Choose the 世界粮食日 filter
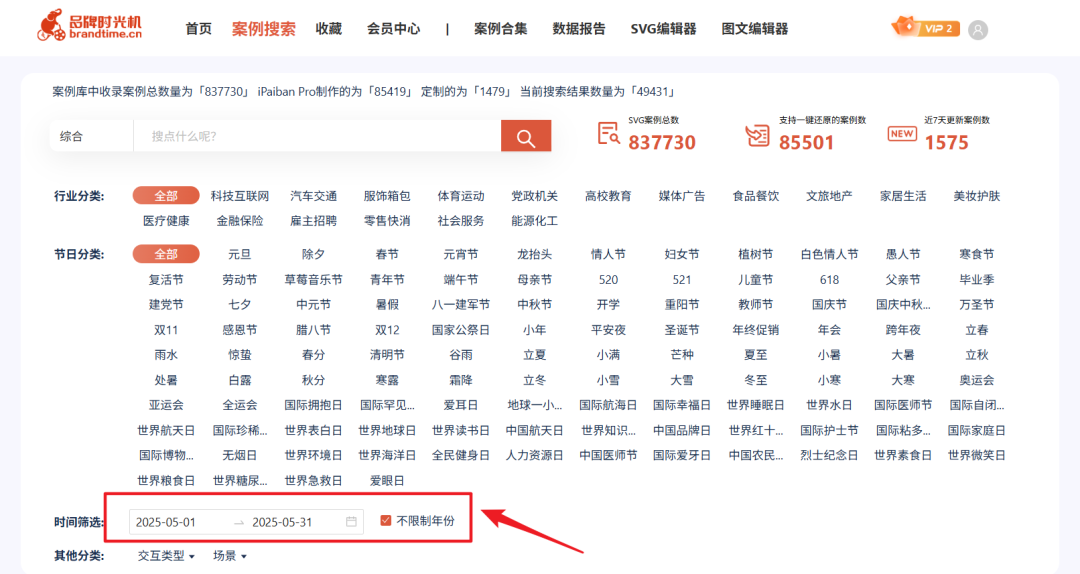Image resolution: width=1080 pixels, height=574 pixels. coord(166,481)
